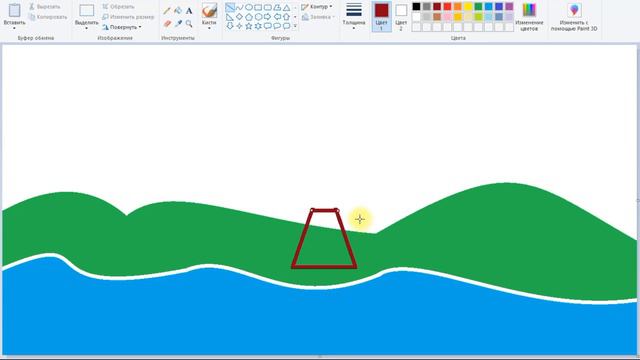Open the Выделить dropdown arrow
This screenshot has width=640, height=360.
pos(87,28)
